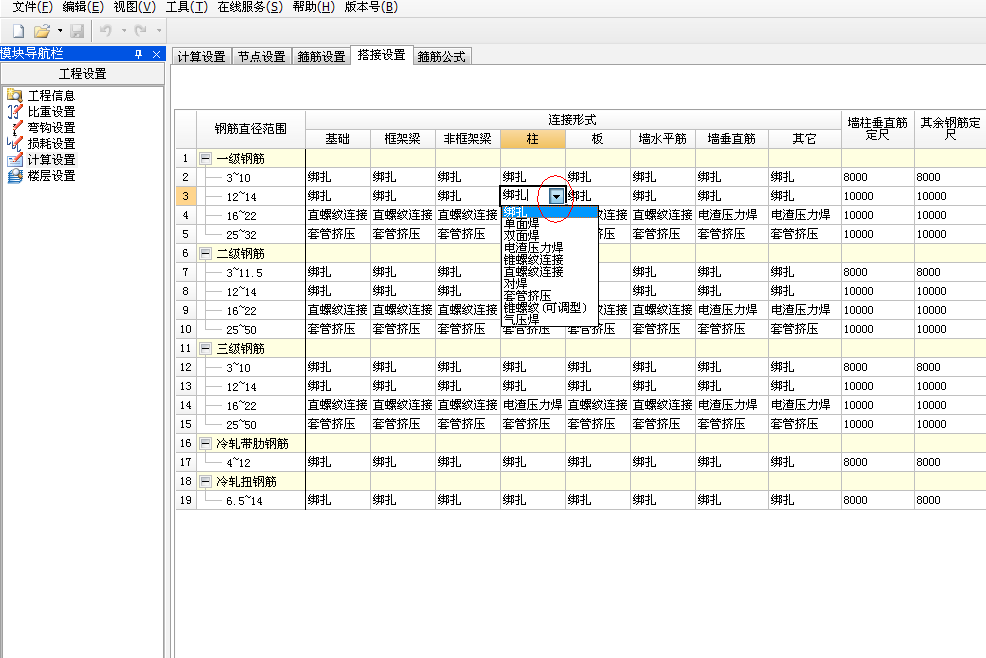Collapse the 冷轧带肋钢筋 group
This screenshot has width=986, height=658.
[205, 443]
